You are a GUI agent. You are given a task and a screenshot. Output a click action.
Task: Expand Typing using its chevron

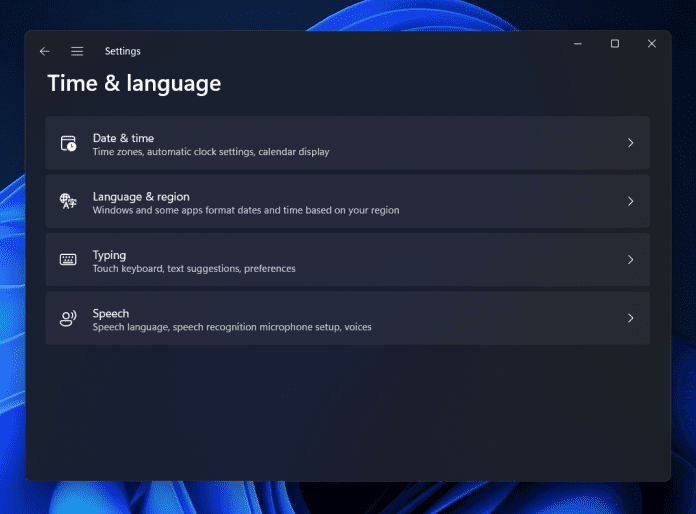click(630, 260)
